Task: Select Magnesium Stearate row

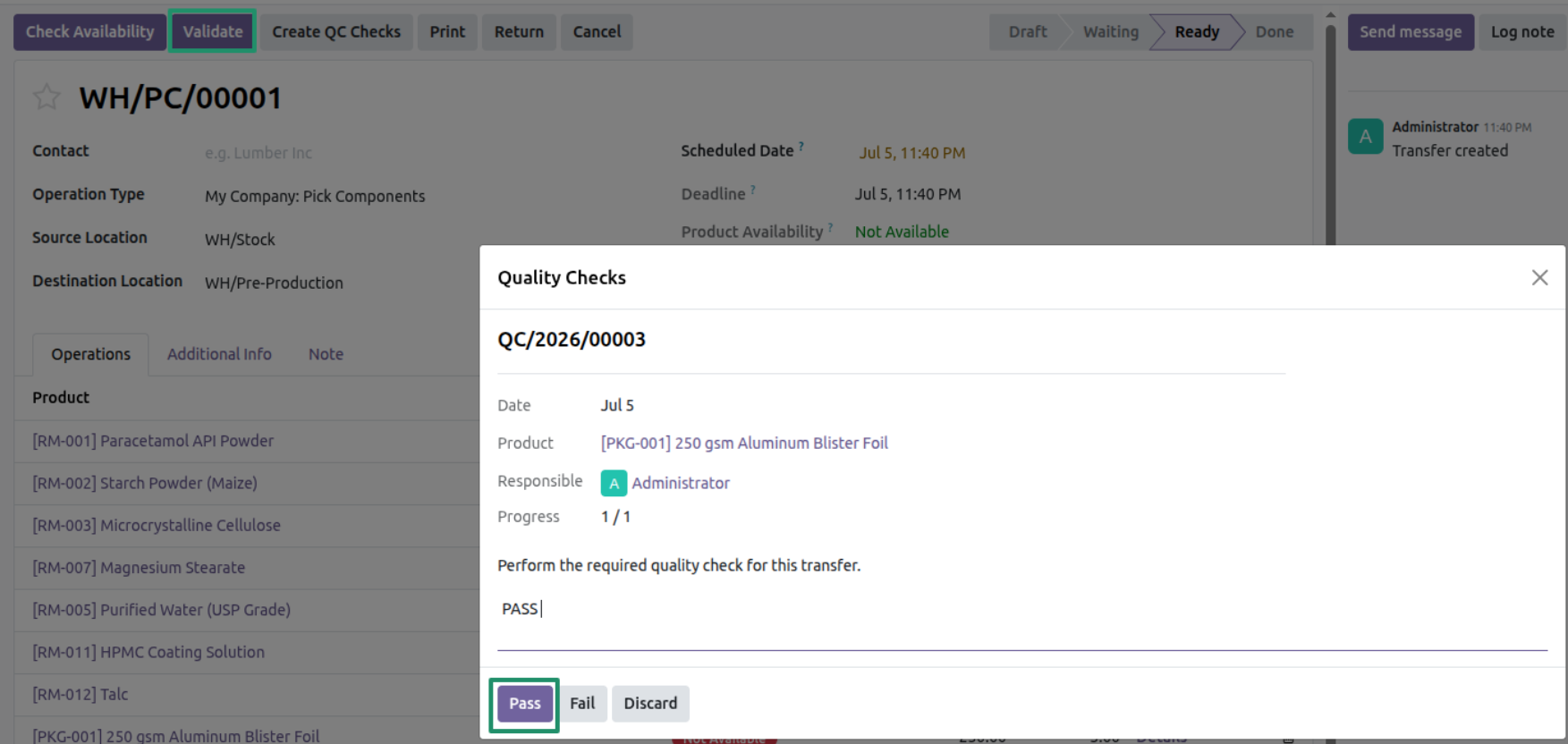Action: [x=247, y=568]
